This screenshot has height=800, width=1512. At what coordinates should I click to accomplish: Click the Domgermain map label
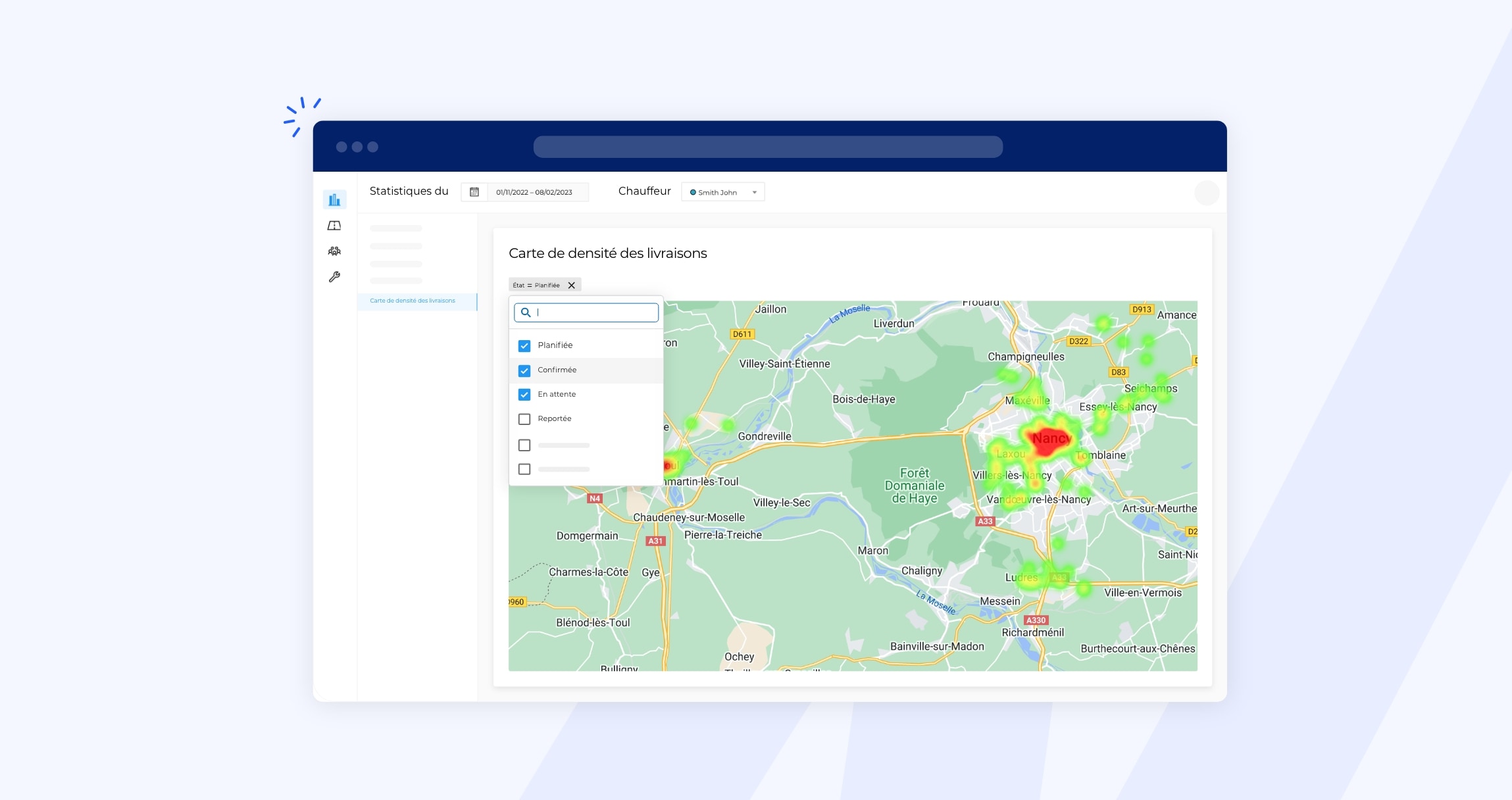coord(587,536)
